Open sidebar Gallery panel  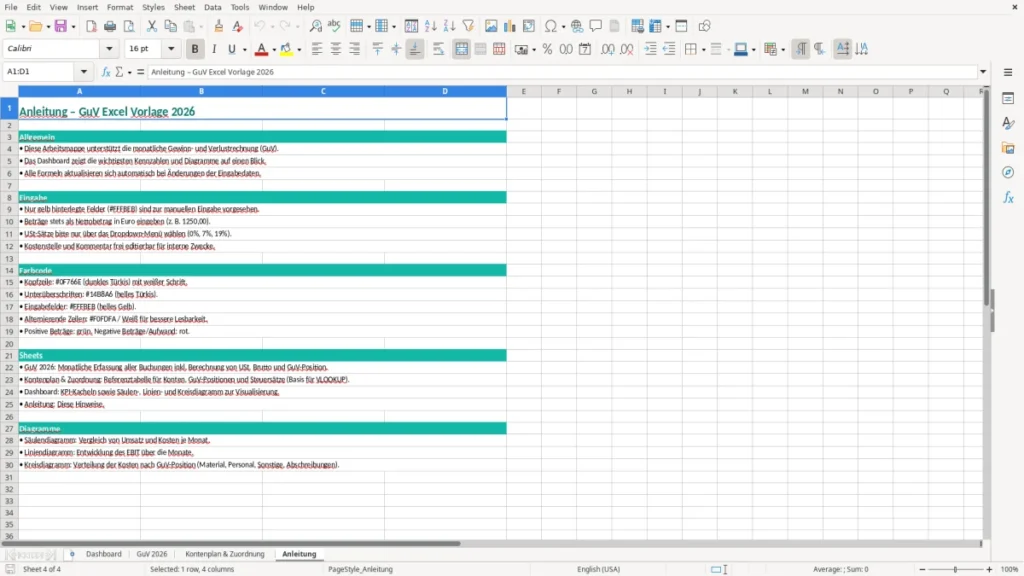pyautogui.click(x=1008, y=148)
